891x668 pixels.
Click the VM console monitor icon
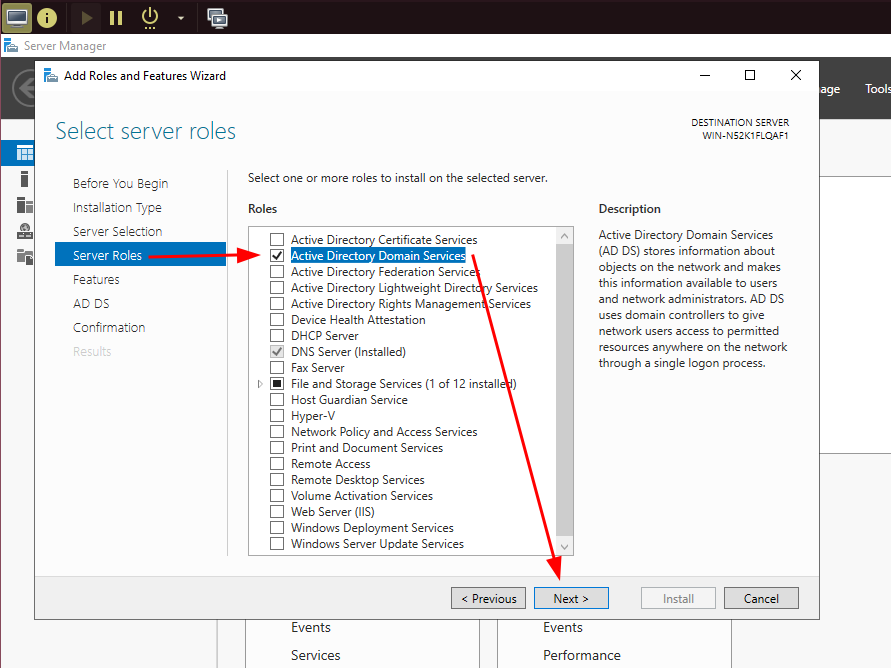pos(16,18)
